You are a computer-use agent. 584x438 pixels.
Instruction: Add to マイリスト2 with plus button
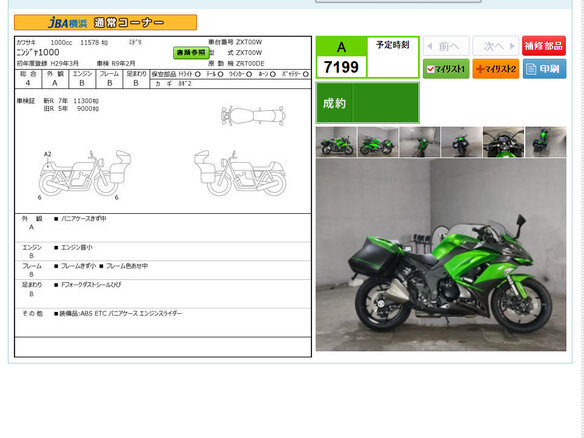coord(495,69)
